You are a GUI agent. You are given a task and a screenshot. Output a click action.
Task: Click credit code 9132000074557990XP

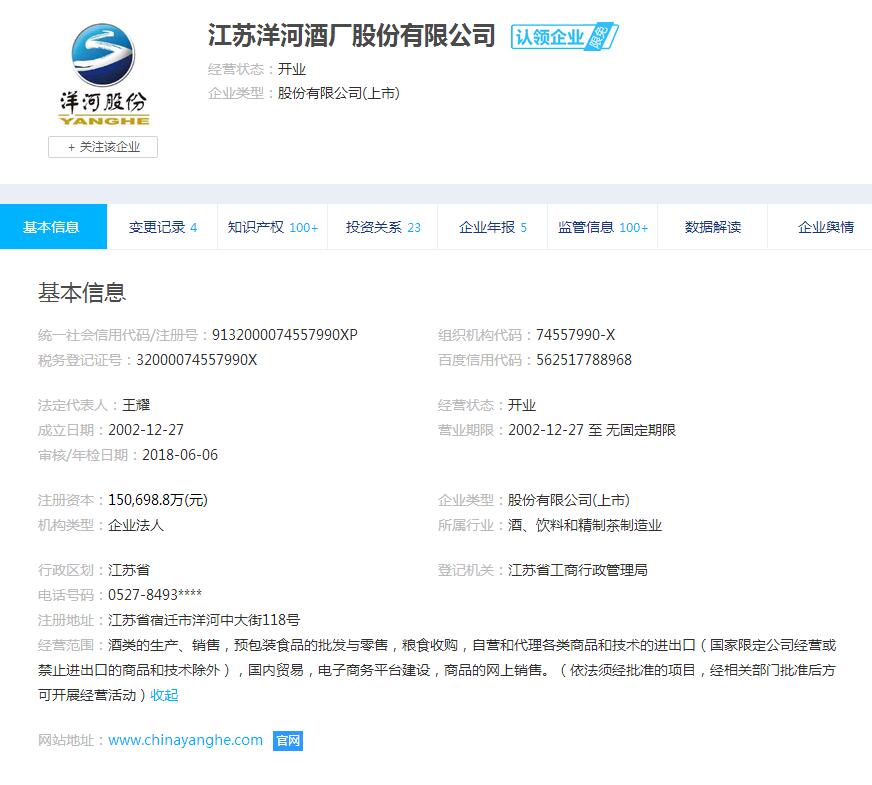(x=285, y=335)
